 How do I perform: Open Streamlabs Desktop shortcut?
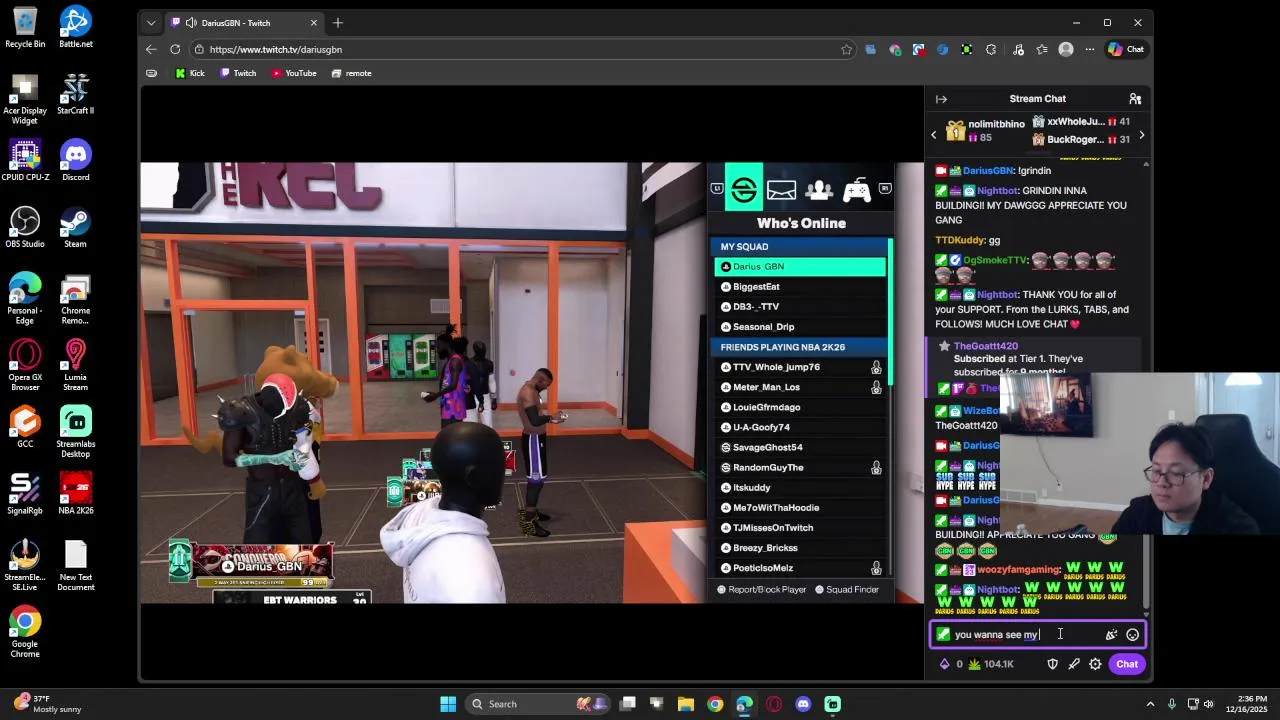(76, 433)
